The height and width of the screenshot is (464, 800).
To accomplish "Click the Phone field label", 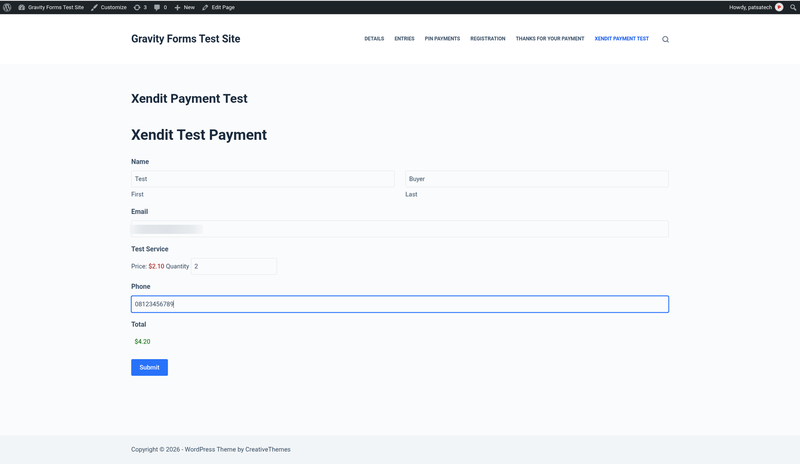I will [141, 286].
